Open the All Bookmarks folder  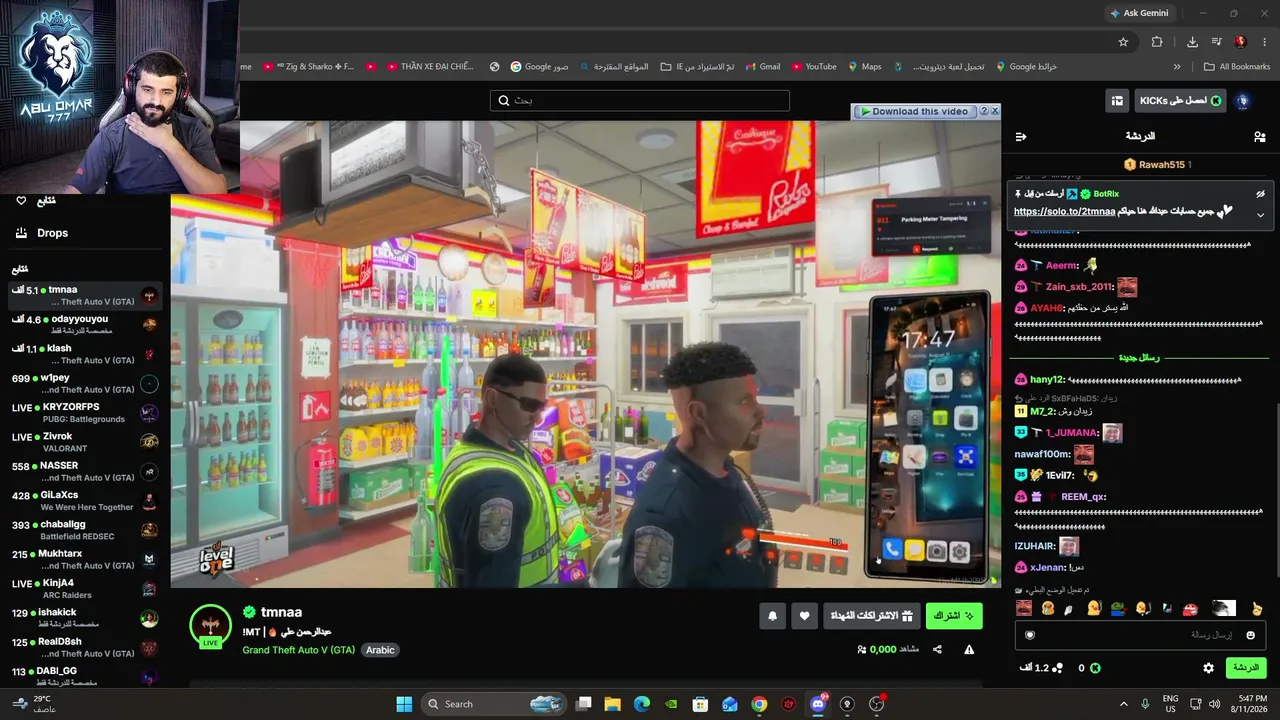(1237, 67)
